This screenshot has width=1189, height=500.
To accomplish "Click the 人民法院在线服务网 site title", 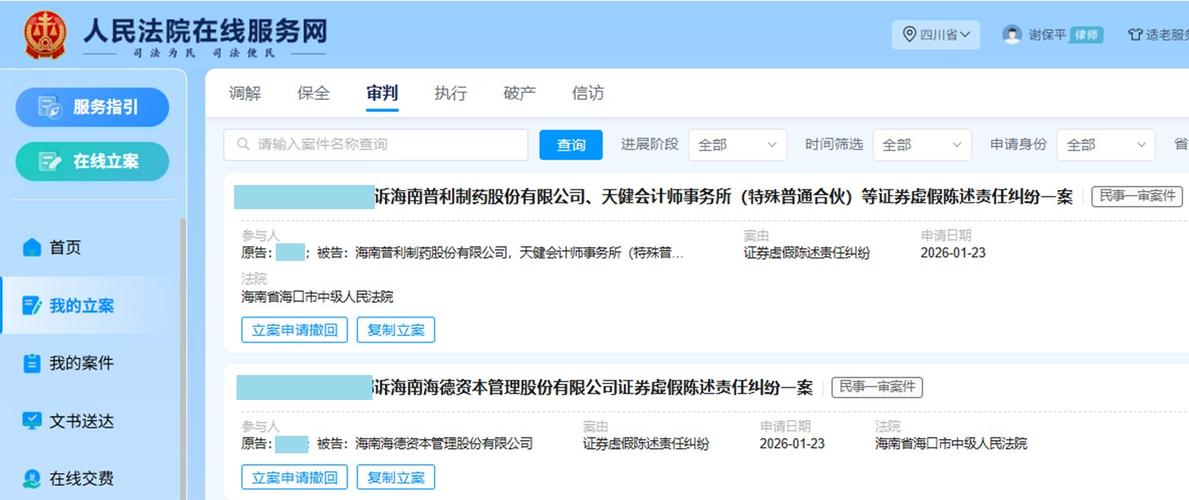I will coord(205,32).
